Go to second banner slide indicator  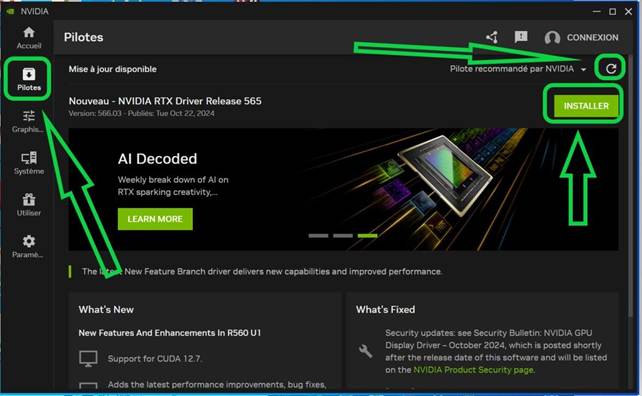pyautogui.click(x=343, y=235)
